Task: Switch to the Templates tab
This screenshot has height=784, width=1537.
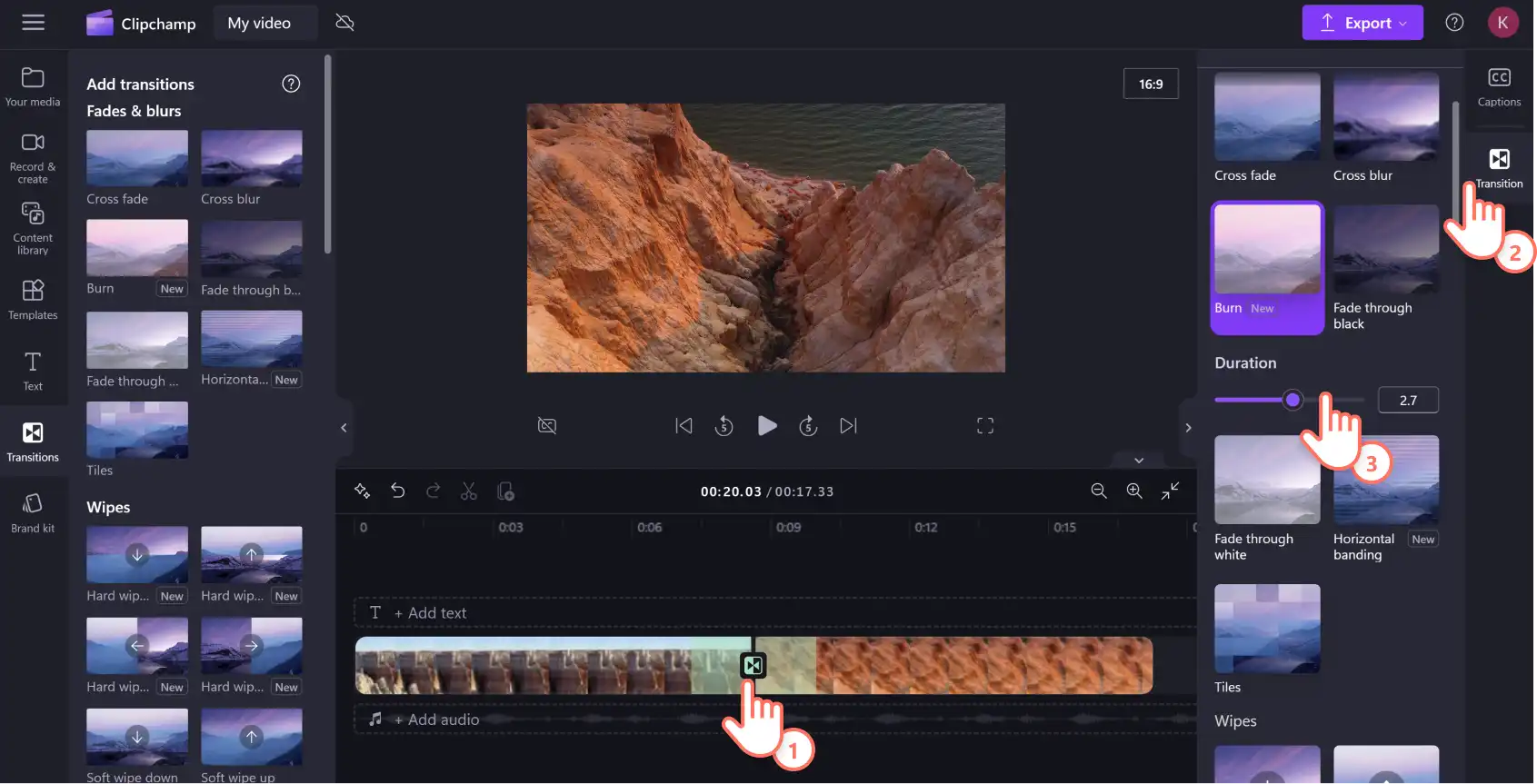Action: 33,300
